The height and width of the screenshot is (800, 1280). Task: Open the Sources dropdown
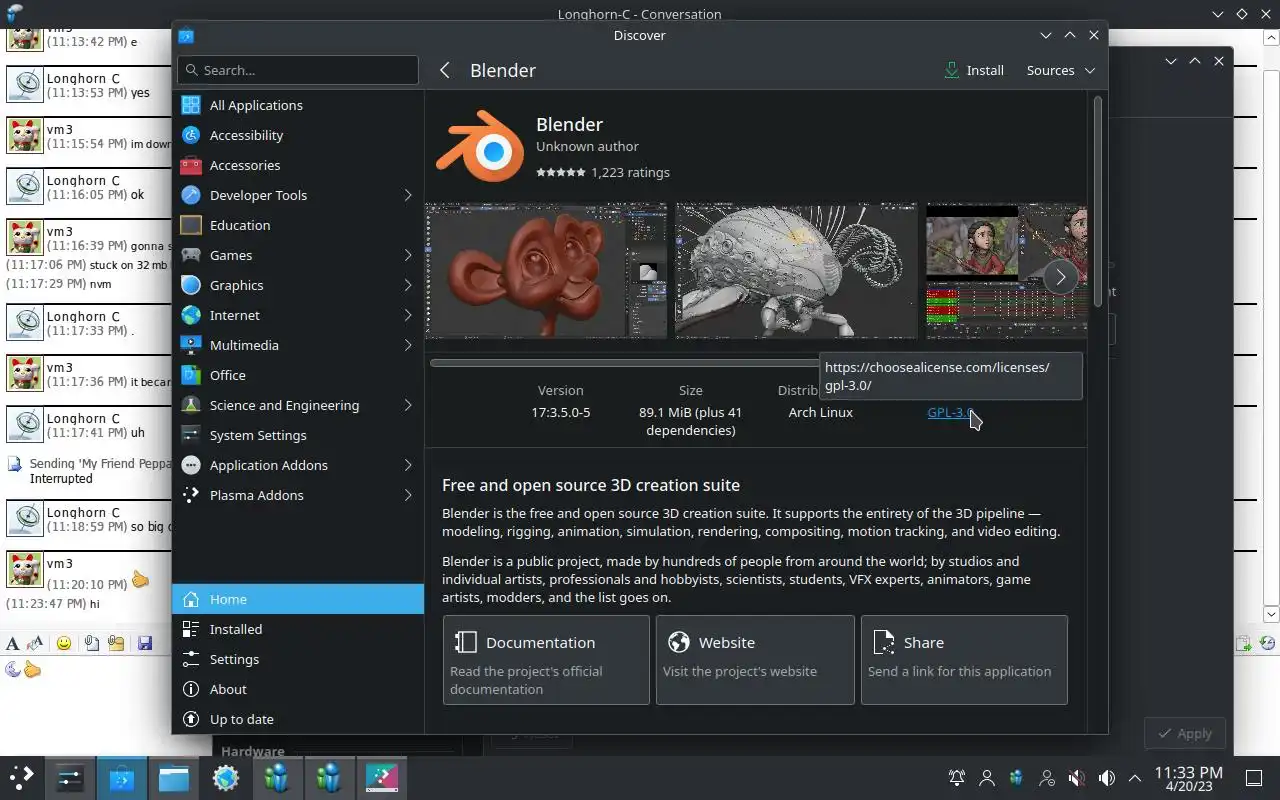(1060, 70)
